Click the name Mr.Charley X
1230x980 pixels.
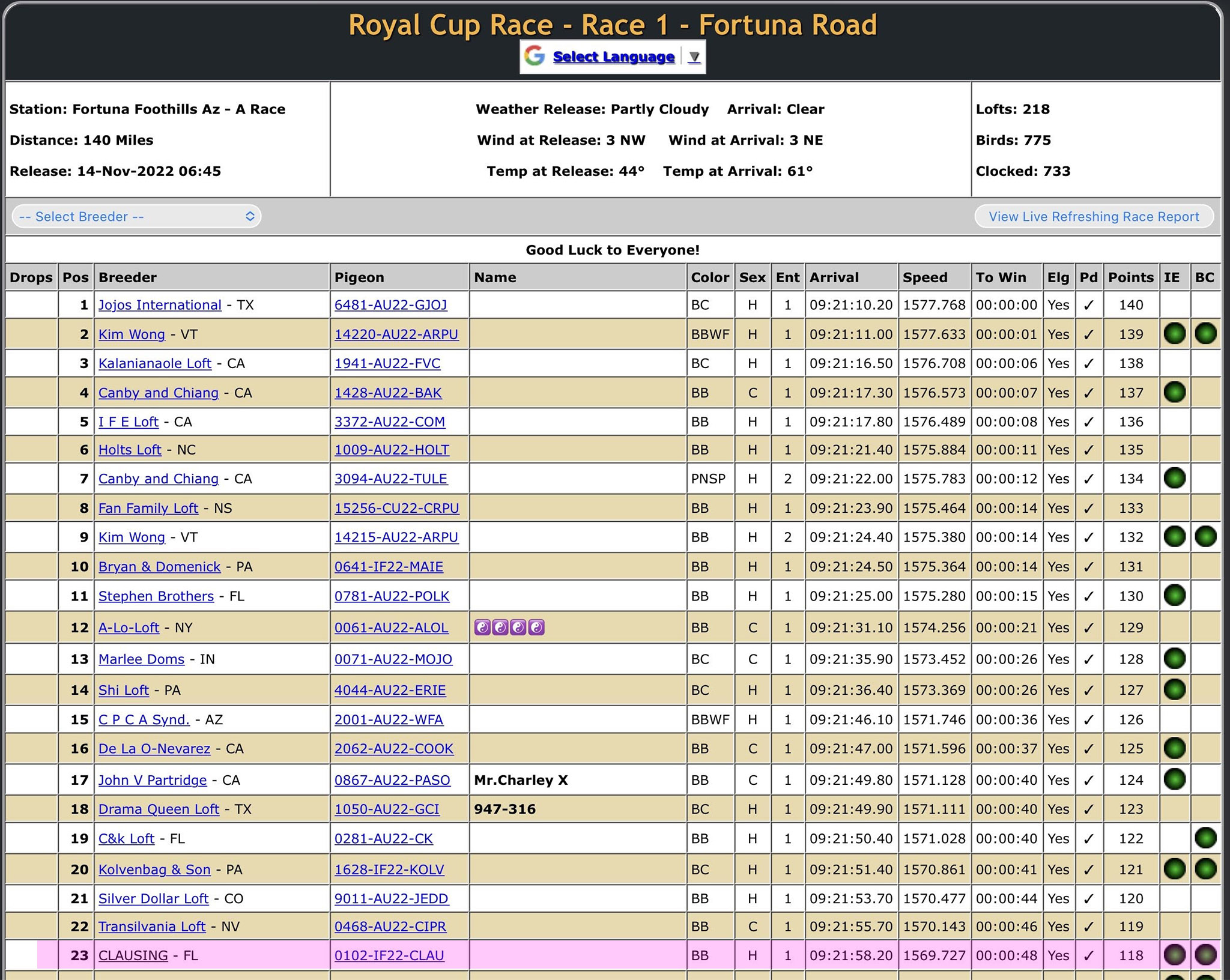(x=521, y=780)
